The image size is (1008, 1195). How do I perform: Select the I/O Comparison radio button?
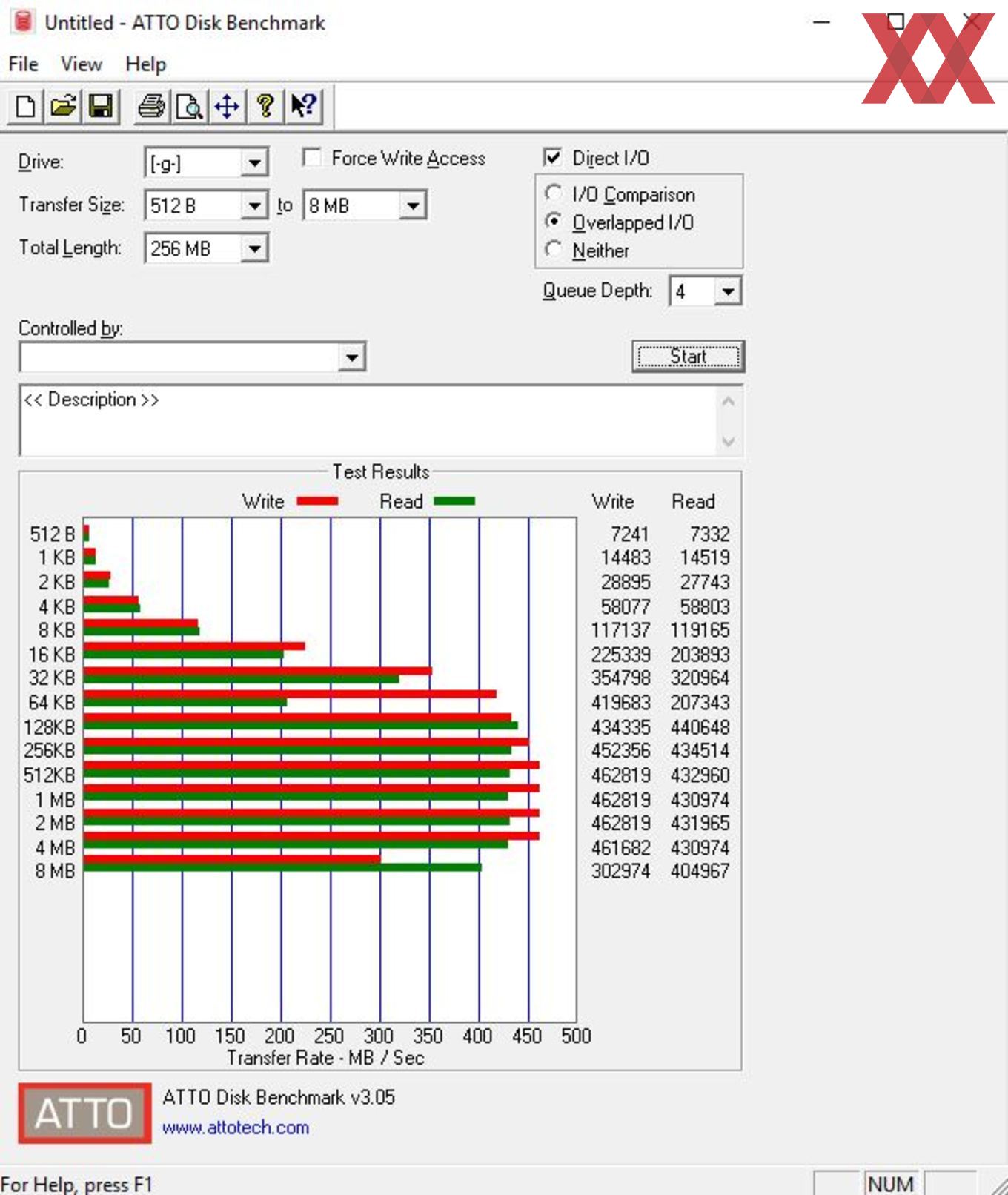553,193
